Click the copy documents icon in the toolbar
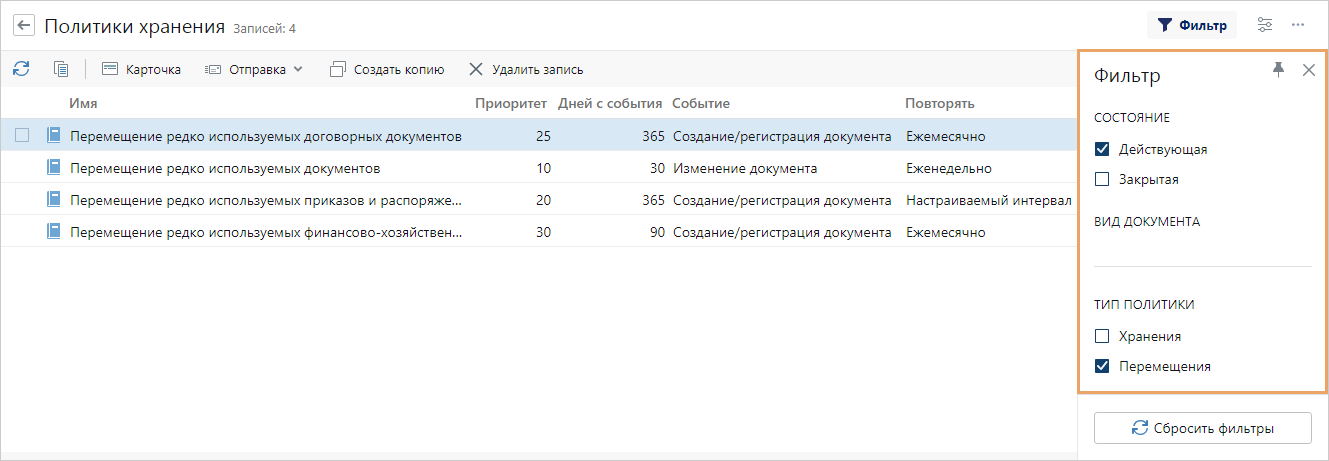1329x461 pixels. pos(61,69)
